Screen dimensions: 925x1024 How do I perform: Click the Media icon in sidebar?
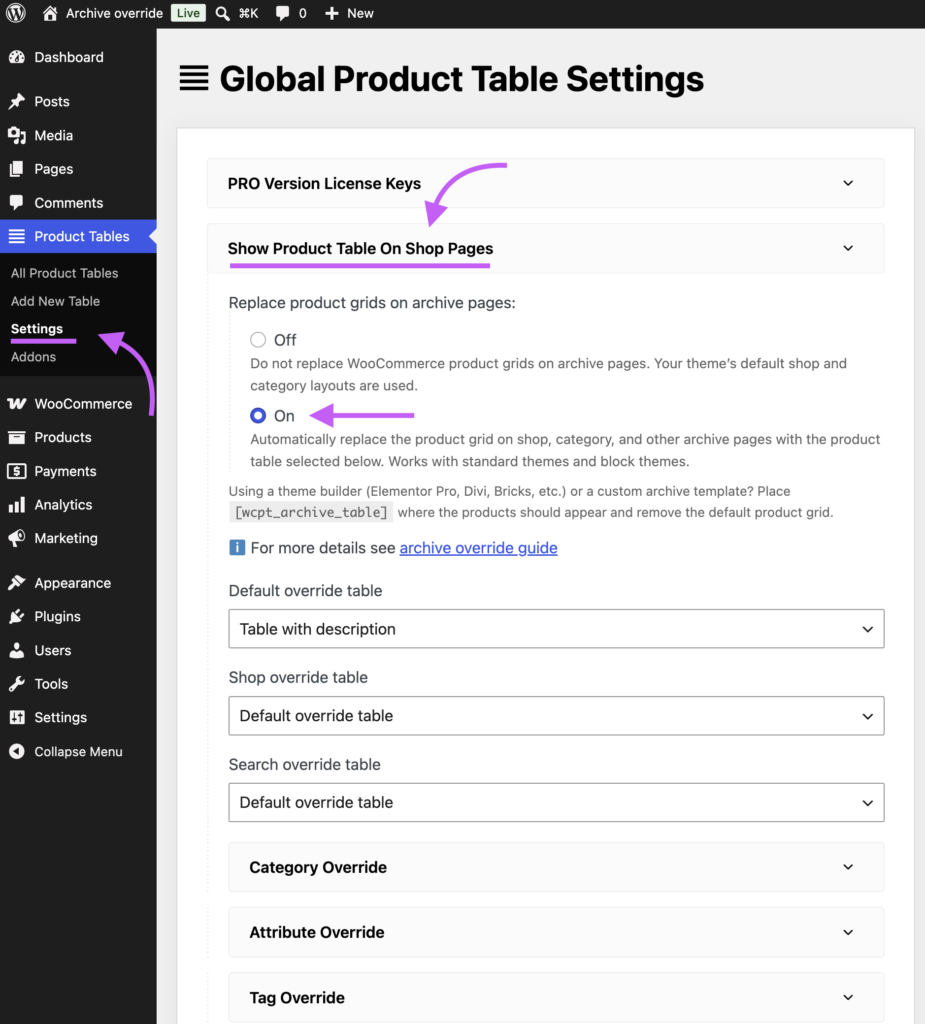(x=17, y=135)
